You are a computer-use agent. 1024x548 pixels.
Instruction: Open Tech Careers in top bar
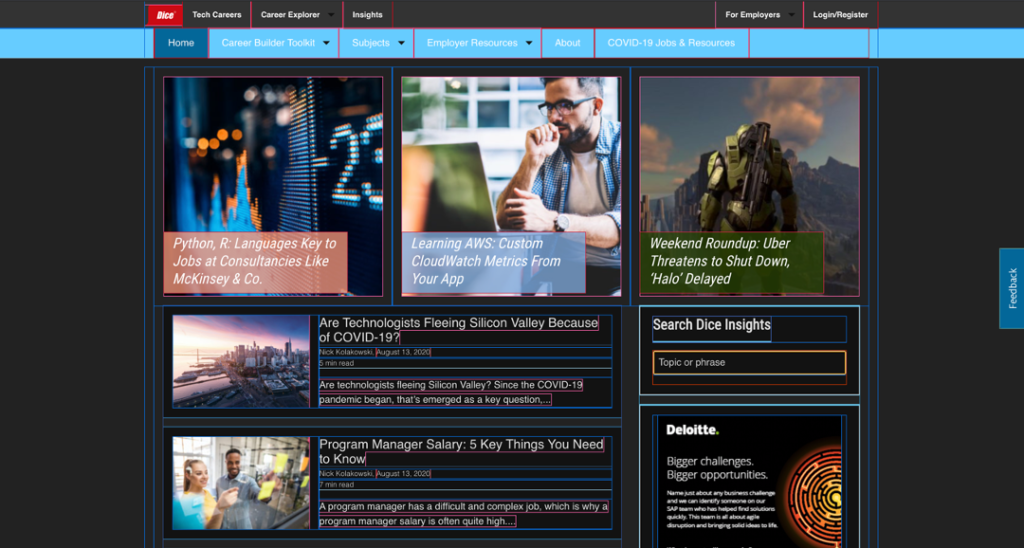(x=217, y=14)
